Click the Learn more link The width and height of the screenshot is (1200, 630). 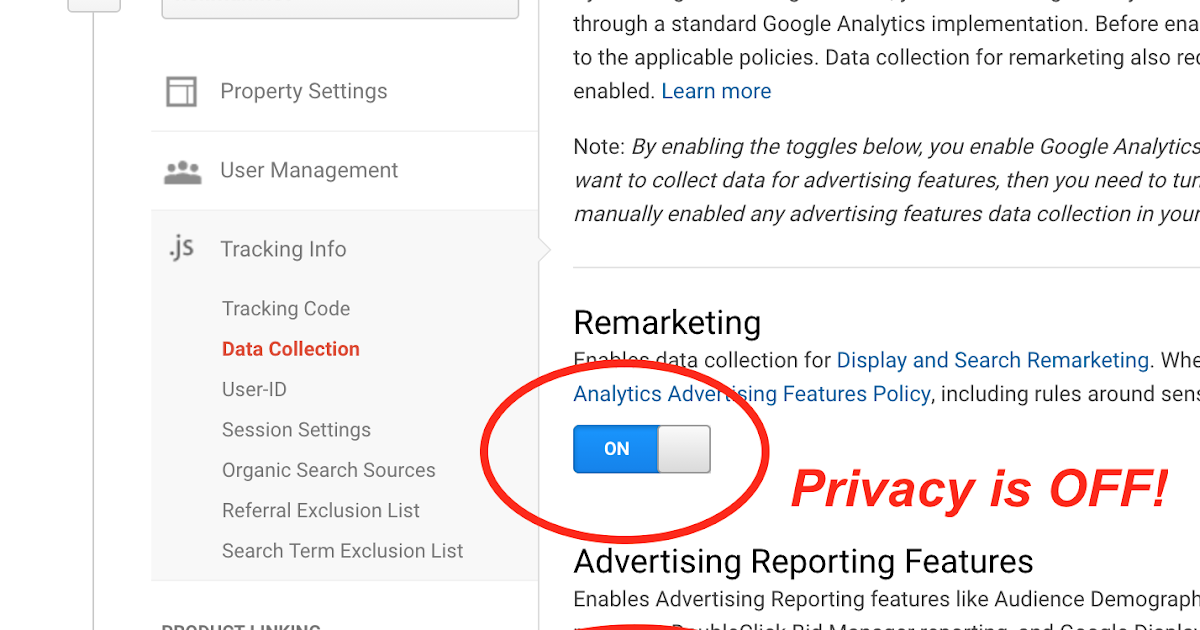coord(716,90)
